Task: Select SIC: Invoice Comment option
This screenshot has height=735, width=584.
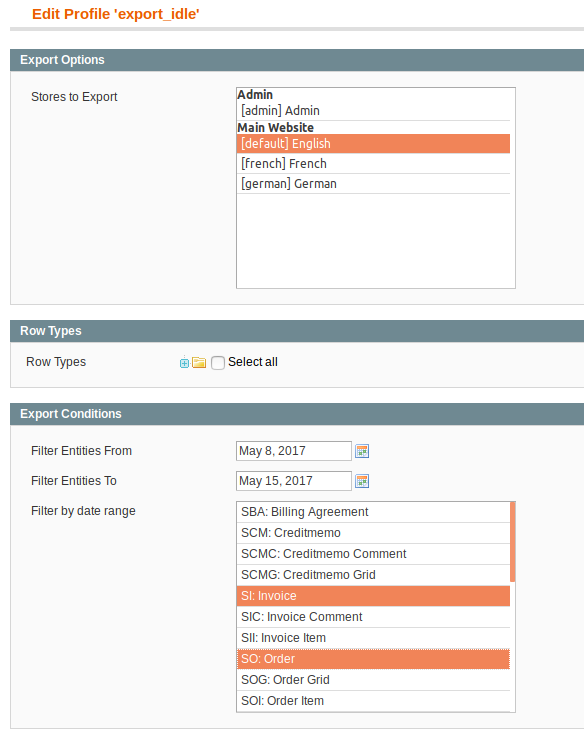Action: tap(373, 617)
